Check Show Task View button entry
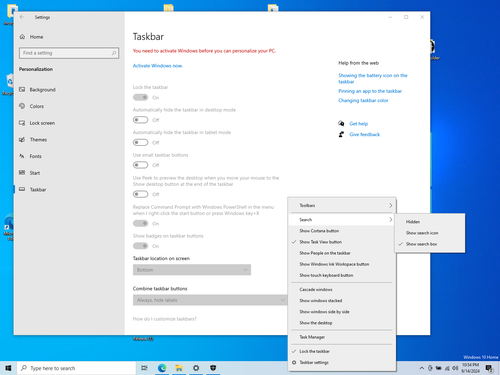This screenshot has height=375, width=500. [x=342, y=242]
